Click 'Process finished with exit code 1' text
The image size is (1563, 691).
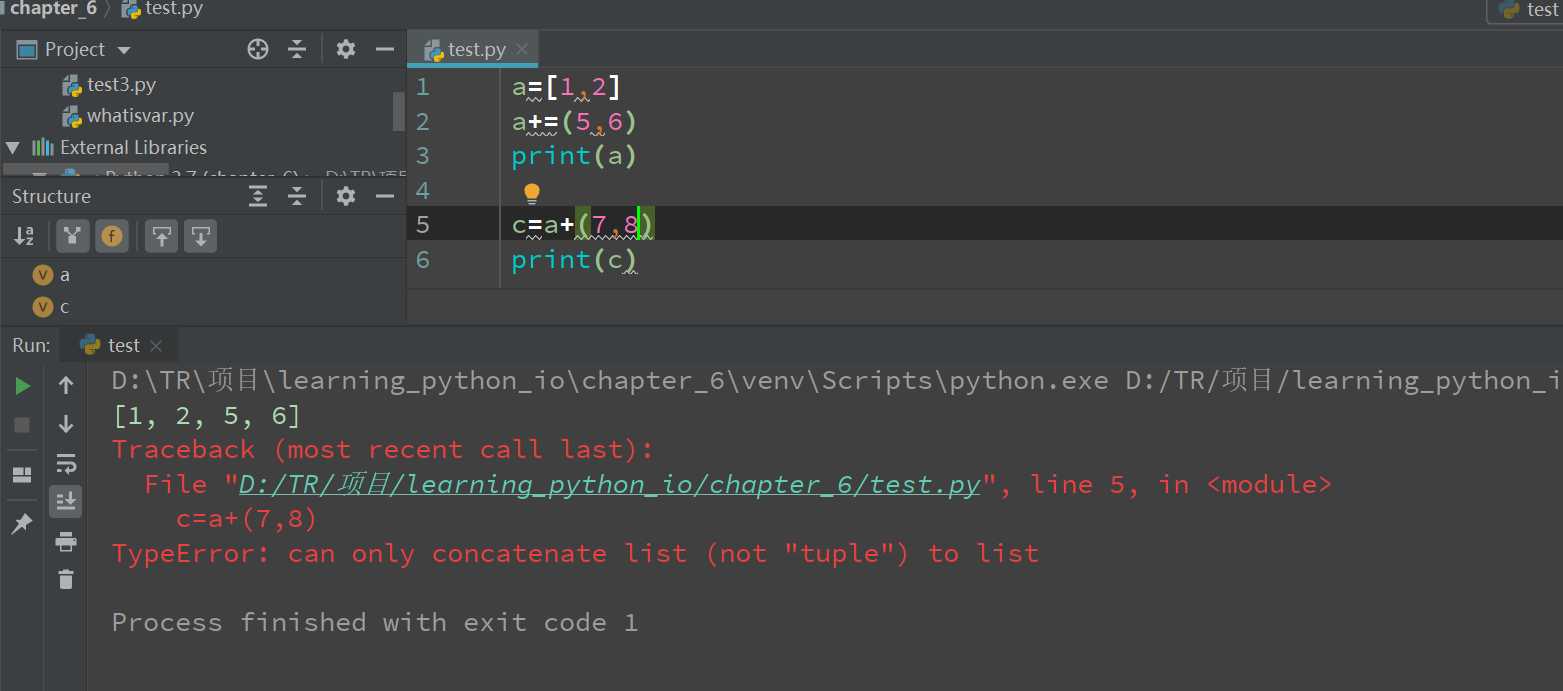coord(375,623)
